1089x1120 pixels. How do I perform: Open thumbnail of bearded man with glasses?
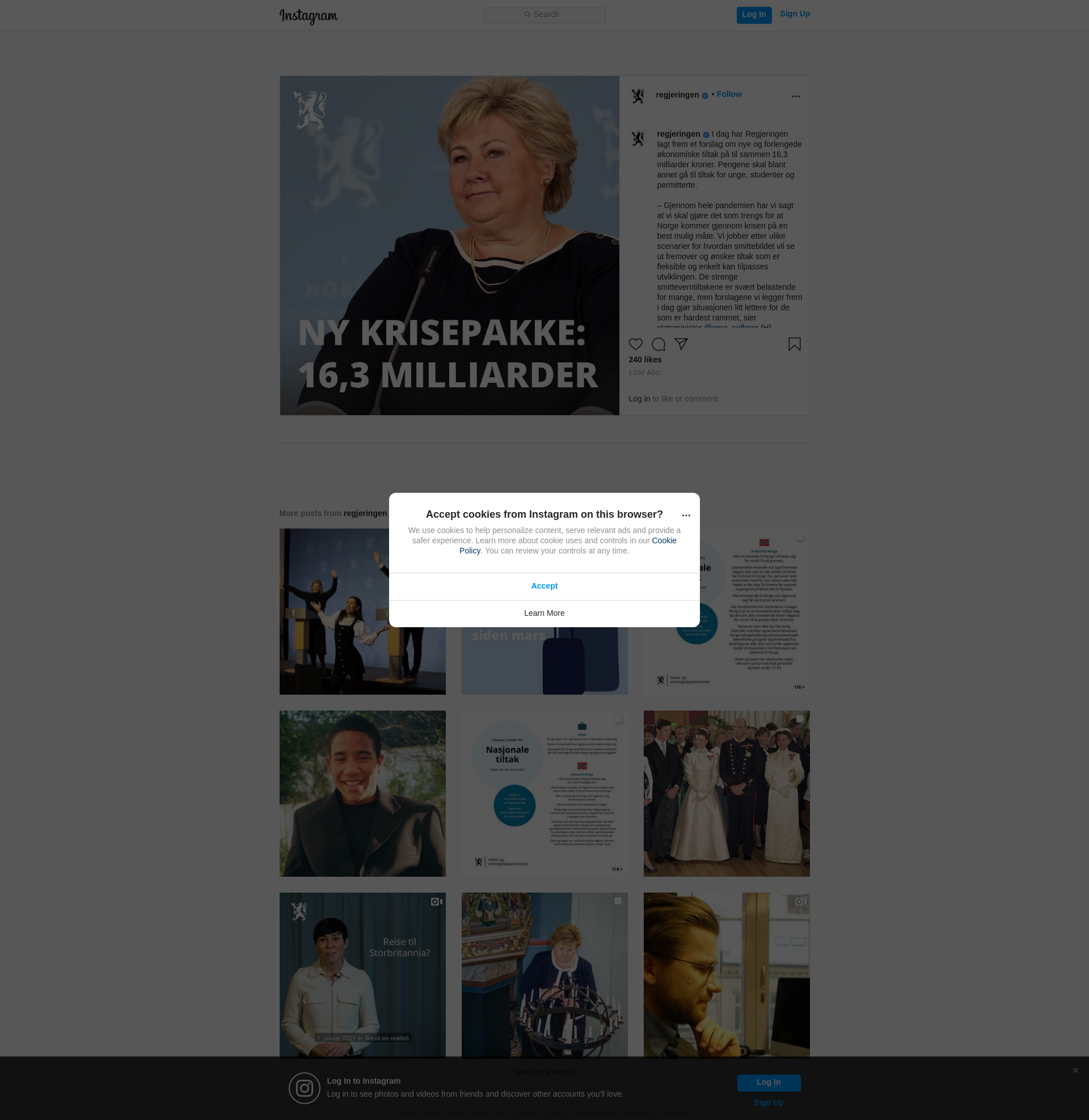coord(726,975)
